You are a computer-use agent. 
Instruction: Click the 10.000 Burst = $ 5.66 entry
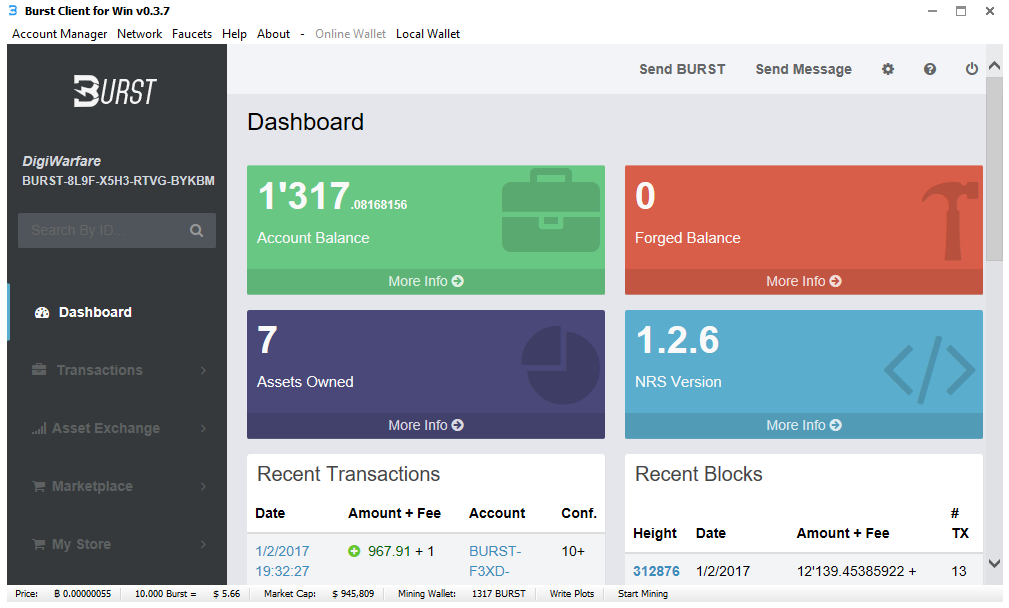(187, 594)
